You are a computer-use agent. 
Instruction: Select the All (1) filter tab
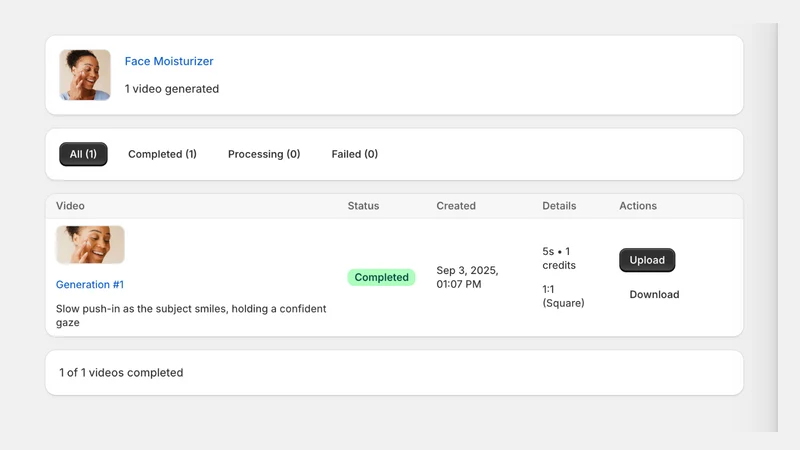(x=83, y=154)
